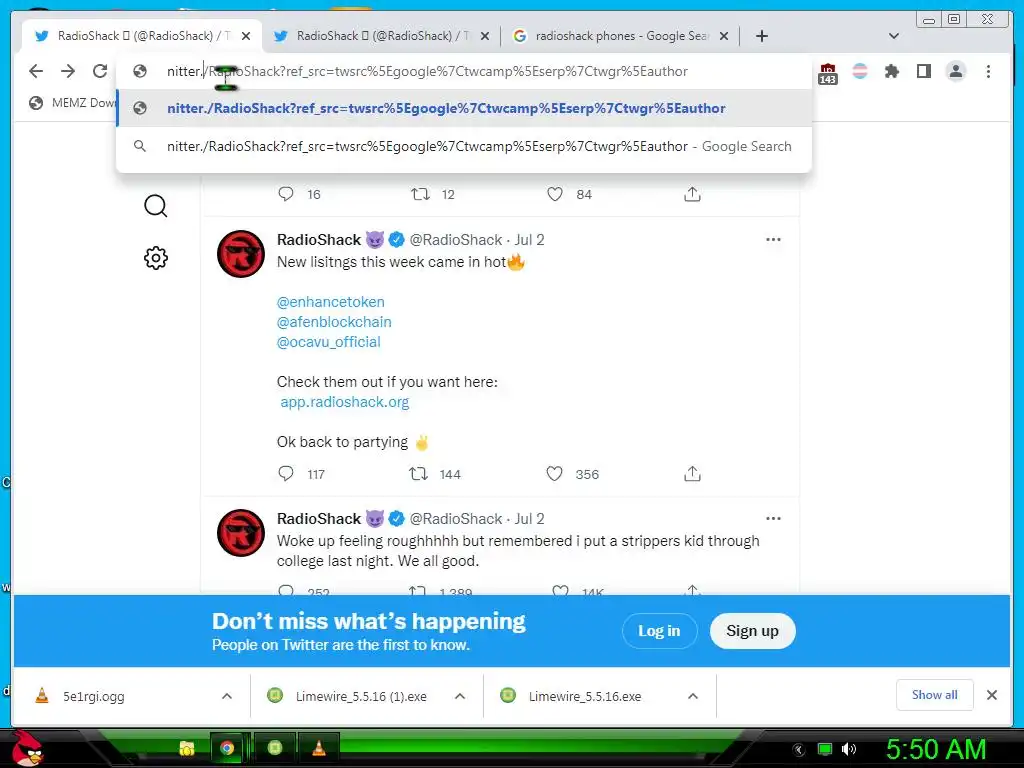Show all downloads

point(935,695)
